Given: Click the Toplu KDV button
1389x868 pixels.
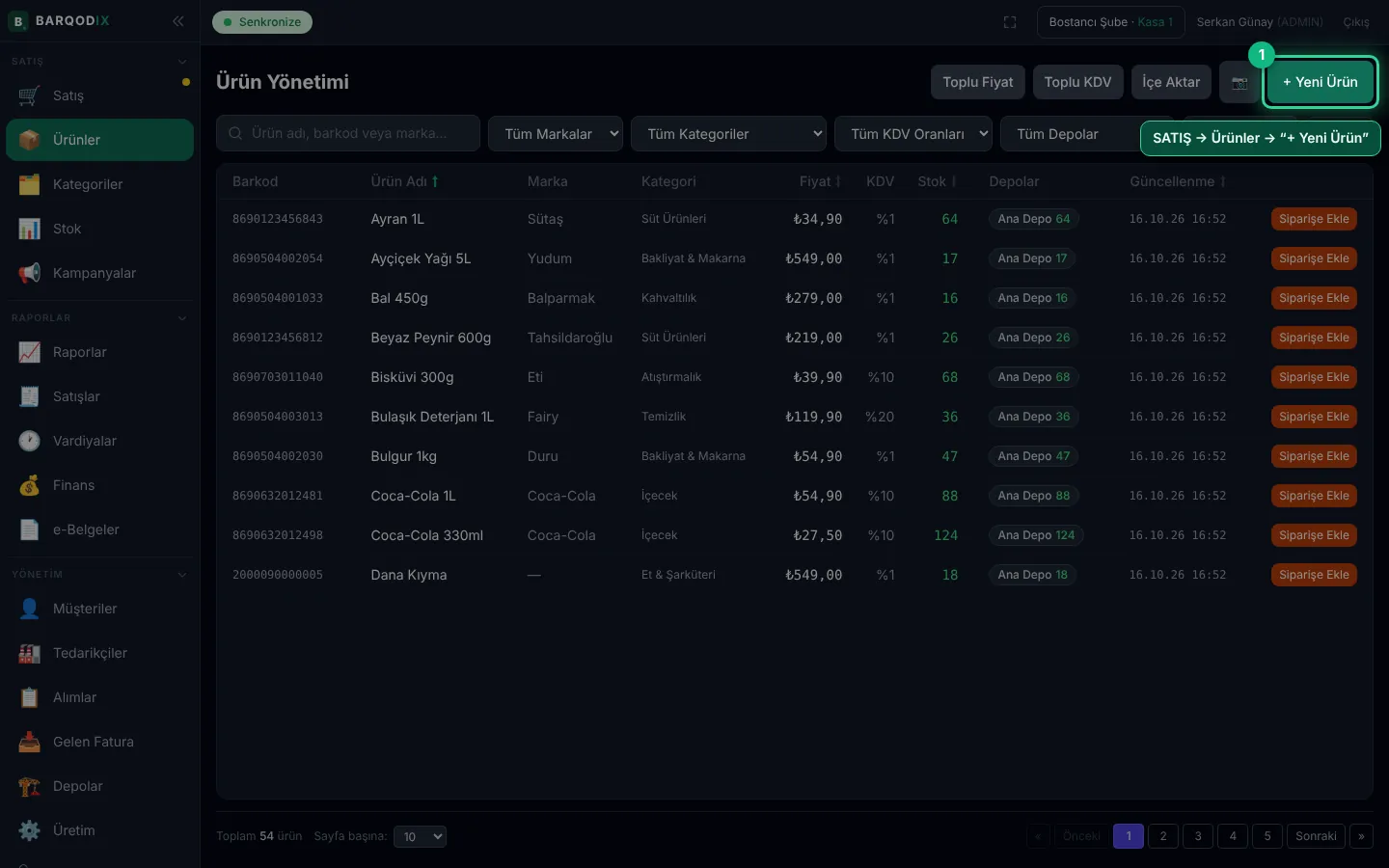Looking at the screenshot, I should [x=1077, y=82].
